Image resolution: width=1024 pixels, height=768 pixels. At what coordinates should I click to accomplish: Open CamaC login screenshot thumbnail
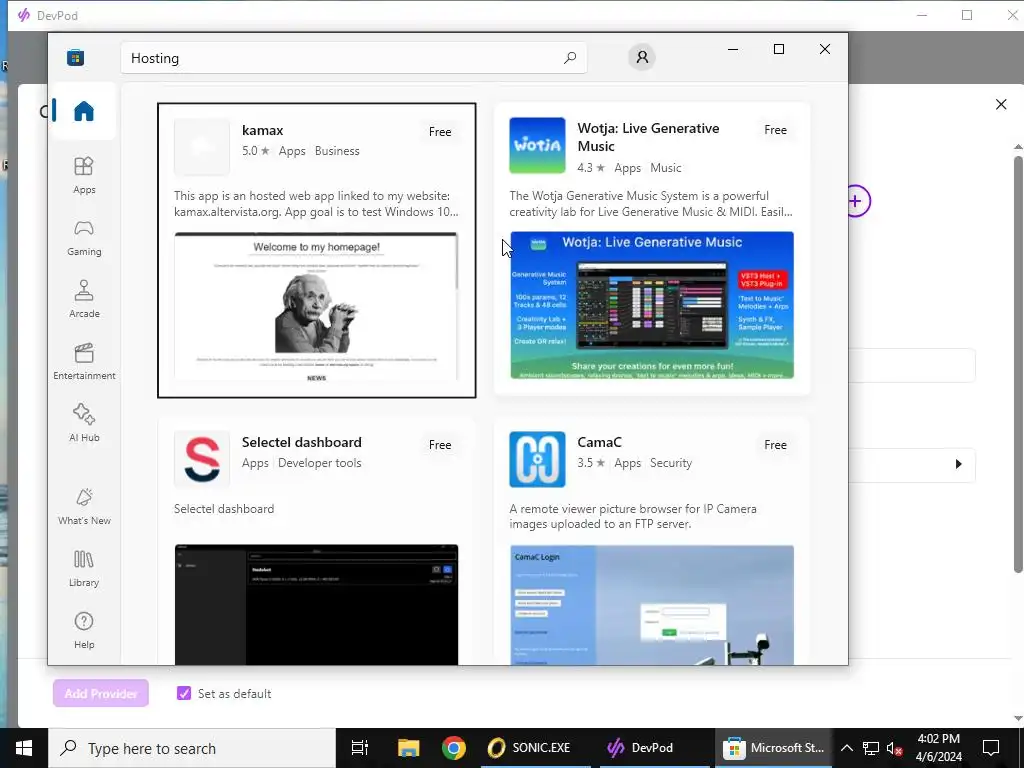coord(652,605)
